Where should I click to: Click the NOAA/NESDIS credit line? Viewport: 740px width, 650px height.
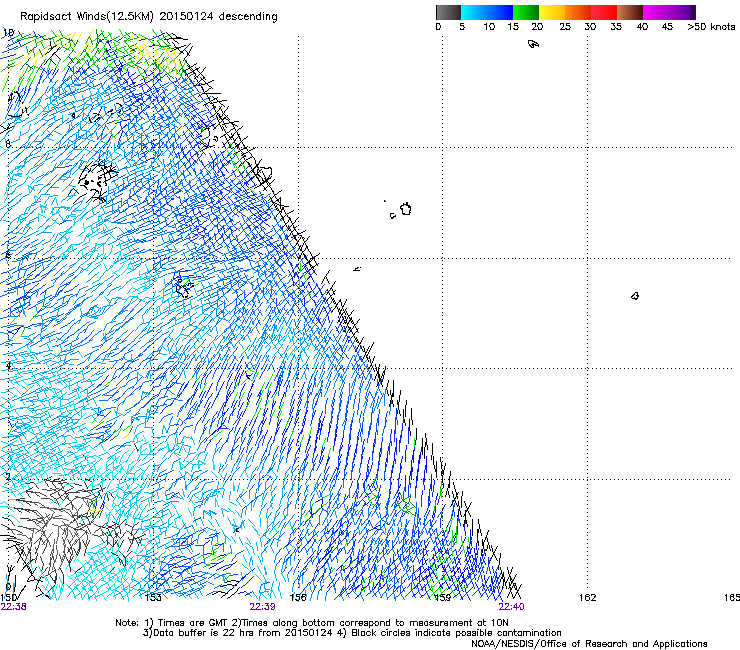pyautogui.click(x=589, y=644)
